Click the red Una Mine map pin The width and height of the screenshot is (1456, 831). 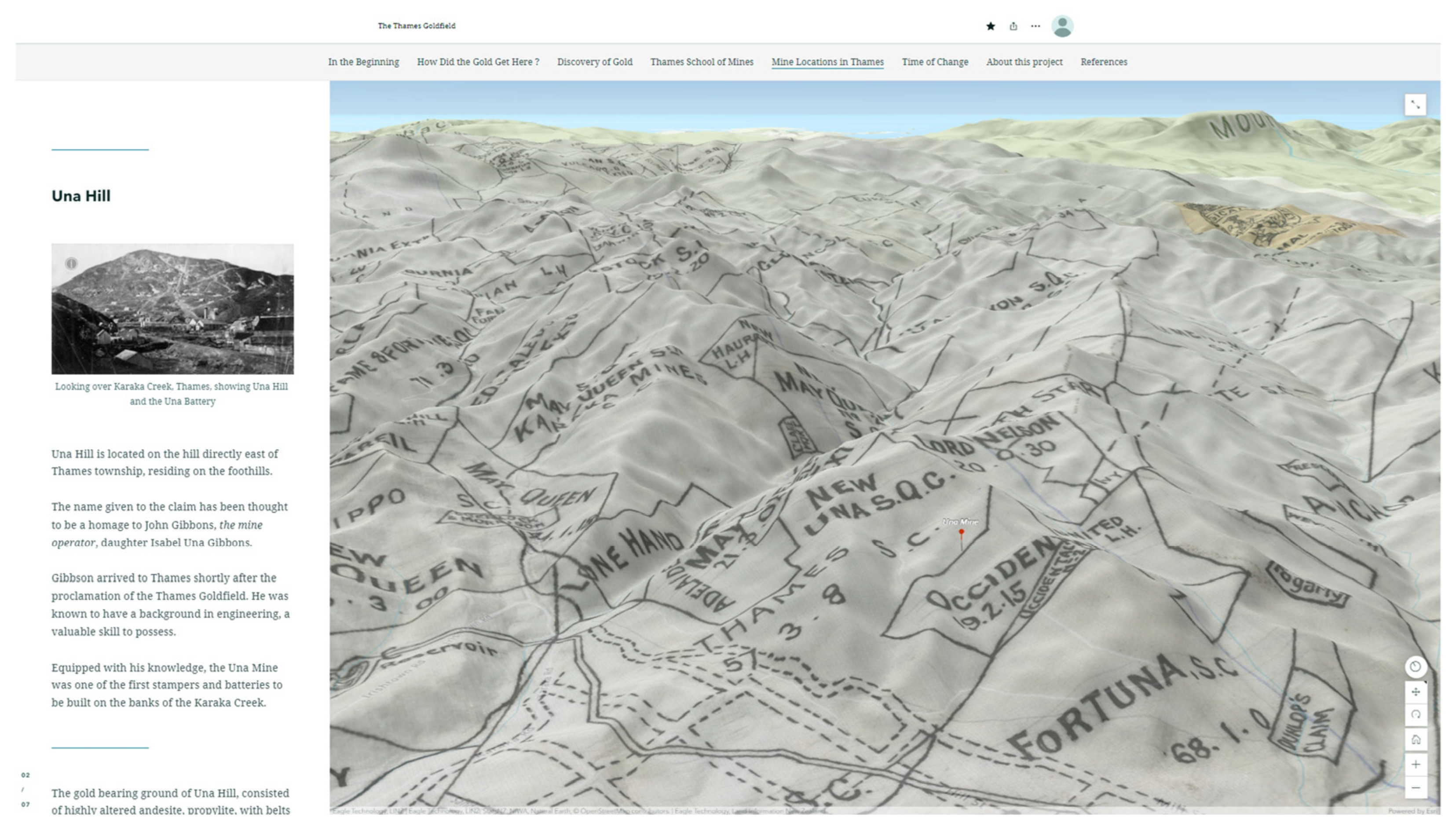click(x=961, y=532)
